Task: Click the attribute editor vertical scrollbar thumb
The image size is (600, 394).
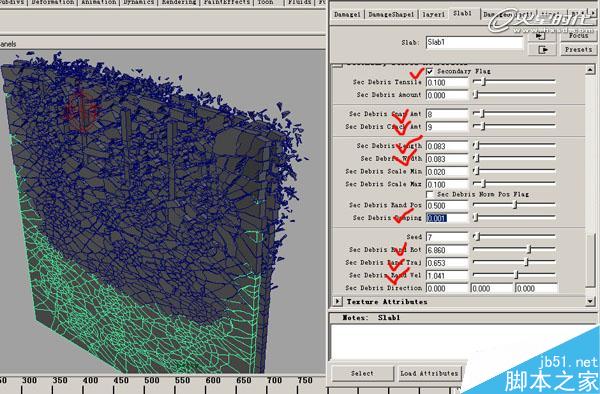Action: pos(590,260)
